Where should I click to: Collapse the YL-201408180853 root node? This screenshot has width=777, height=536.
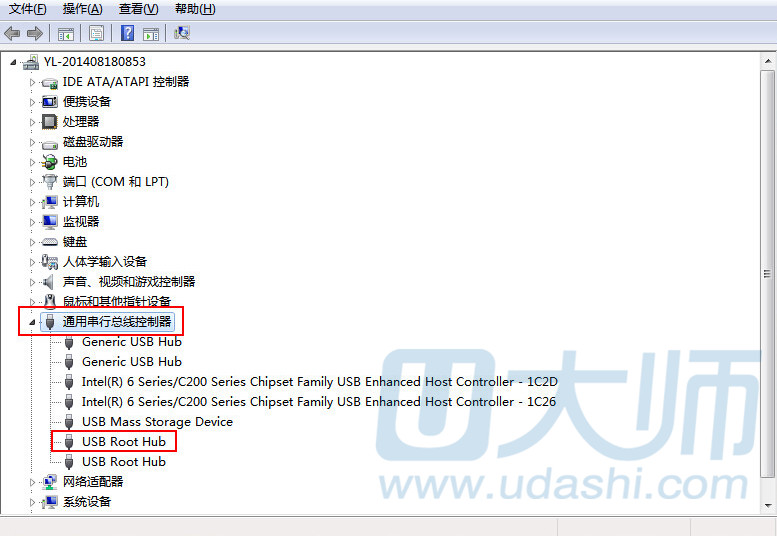pyautogui.click(x=13, y=62)
